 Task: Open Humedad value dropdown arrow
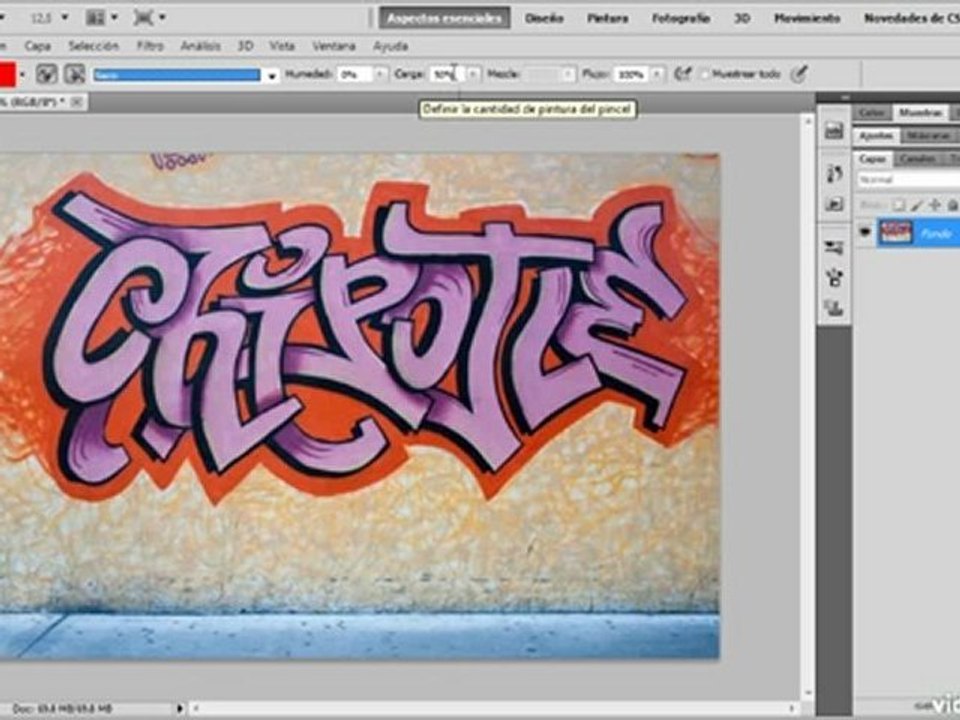tap(380, 74)
